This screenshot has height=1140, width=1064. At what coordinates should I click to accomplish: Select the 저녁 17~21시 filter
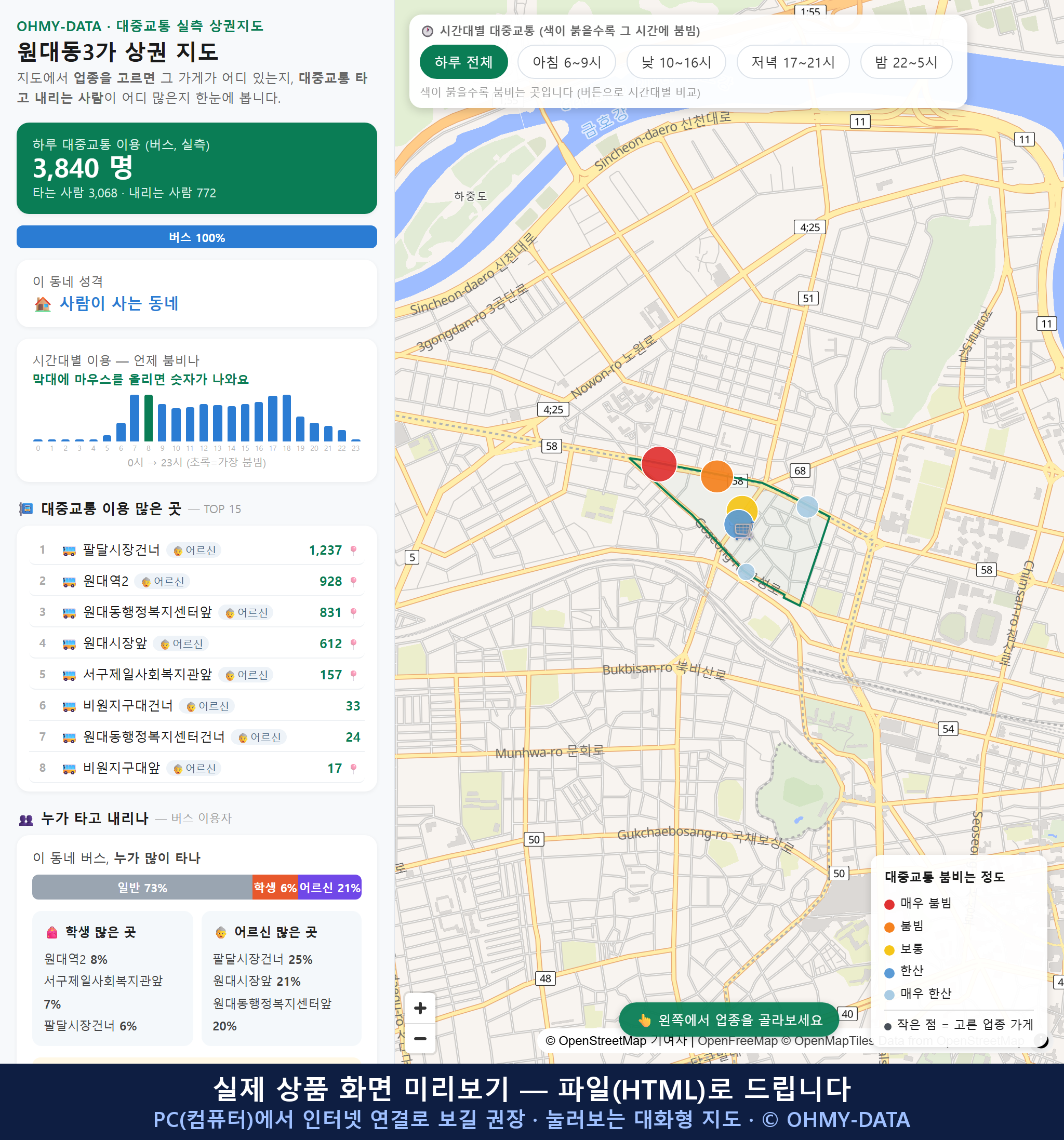(793, 62)
